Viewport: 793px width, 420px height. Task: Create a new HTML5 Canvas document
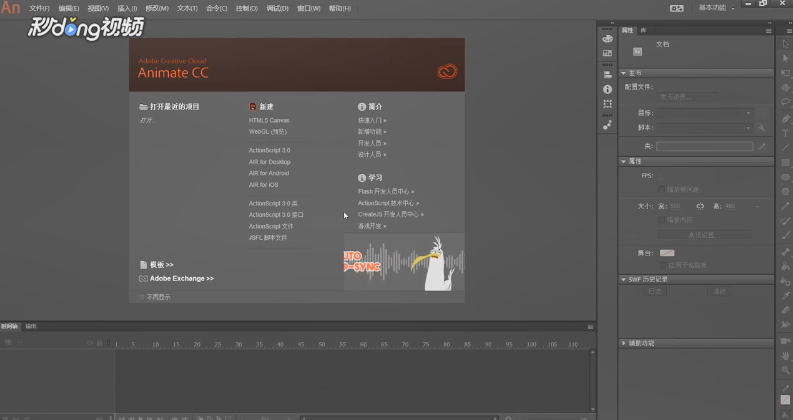click(x=269, y=120)
